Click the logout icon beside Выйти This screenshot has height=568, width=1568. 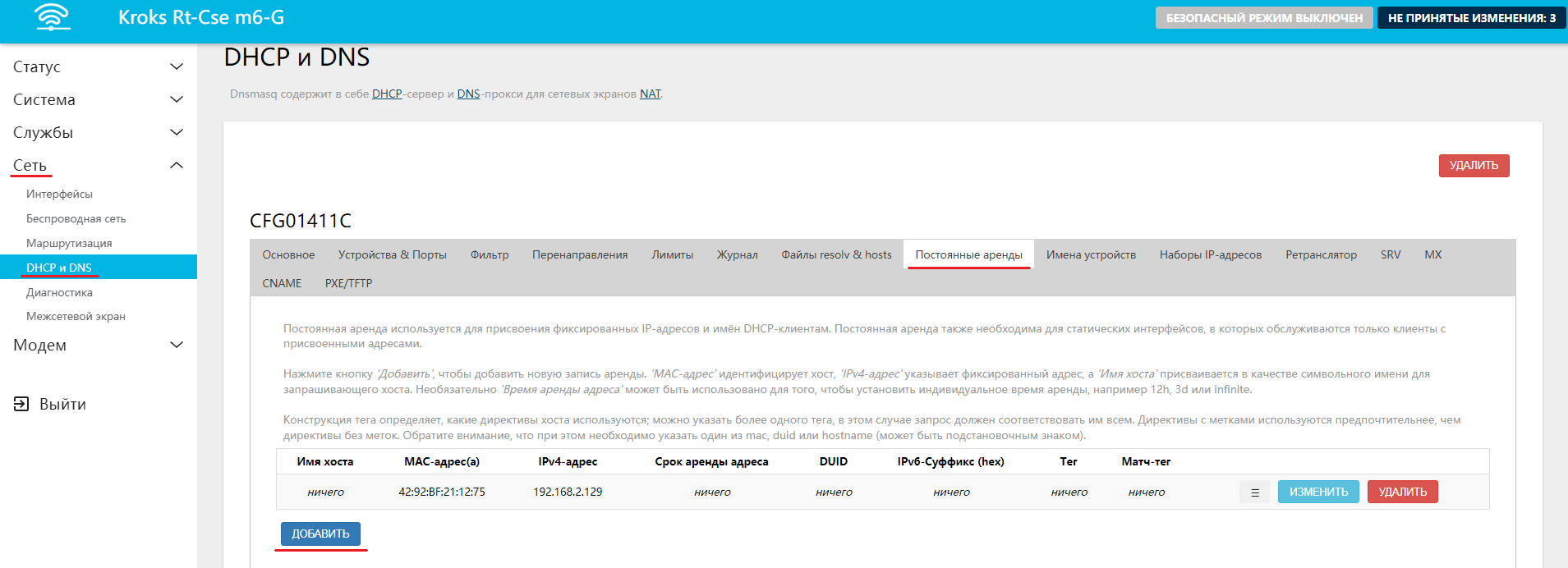[x=21, y=404]
